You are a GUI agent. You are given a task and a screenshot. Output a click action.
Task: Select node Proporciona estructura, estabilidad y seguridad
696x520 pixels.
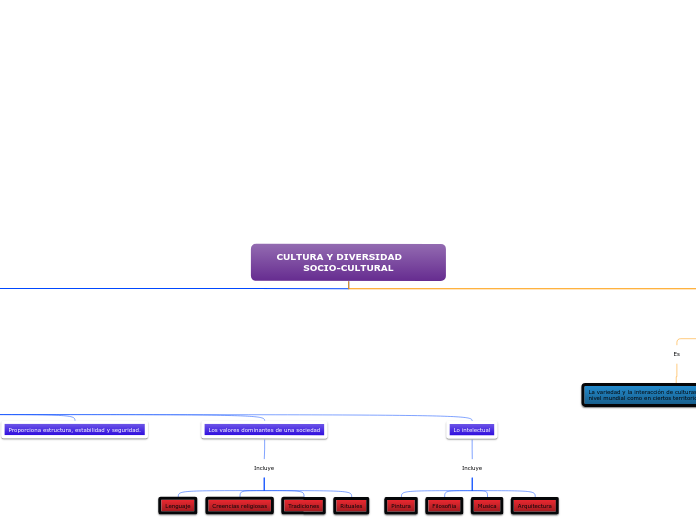[x=75, y=430]
